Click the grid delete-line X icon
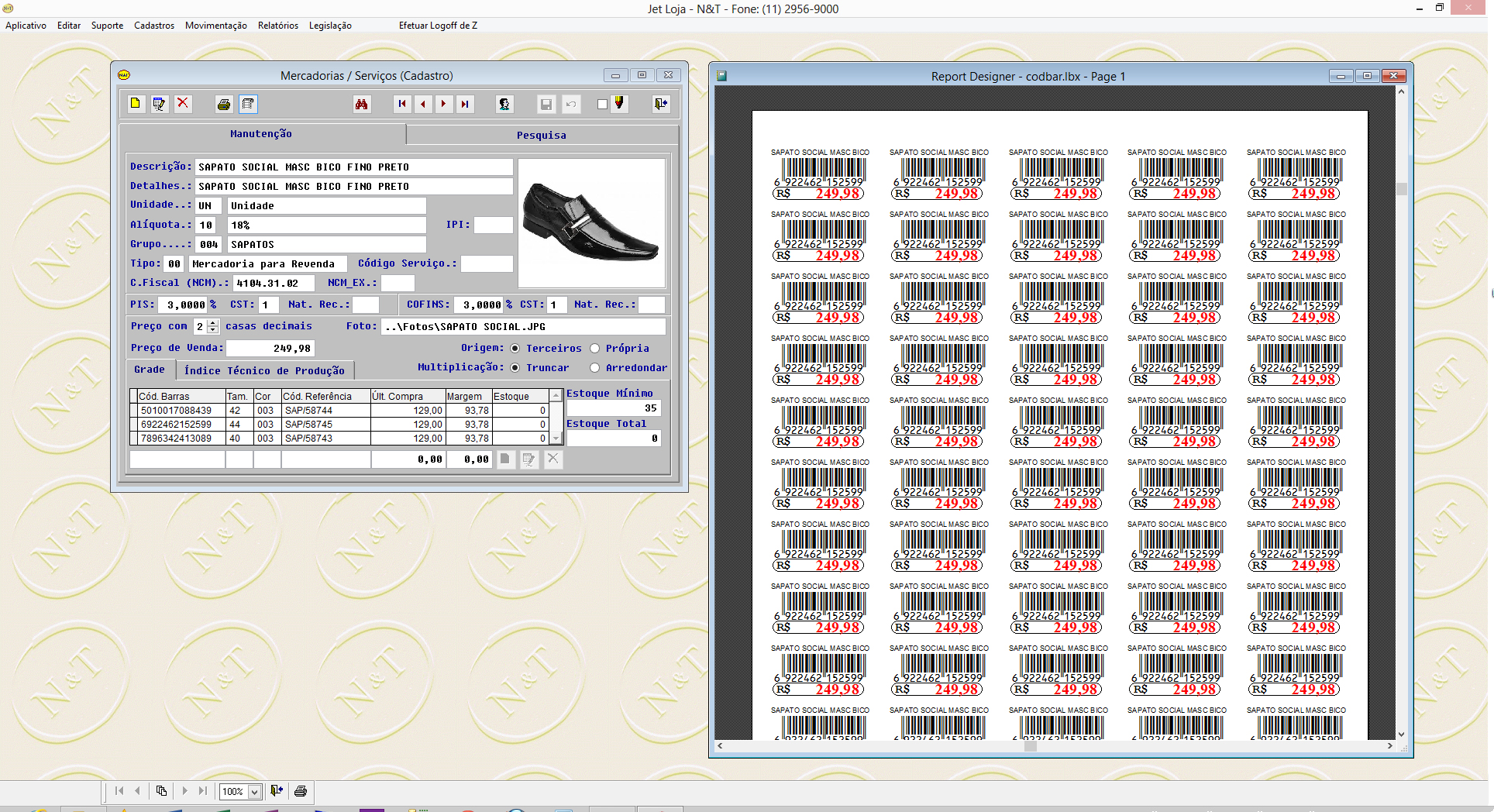This screenshot has width=1494, height=812. 553,459
